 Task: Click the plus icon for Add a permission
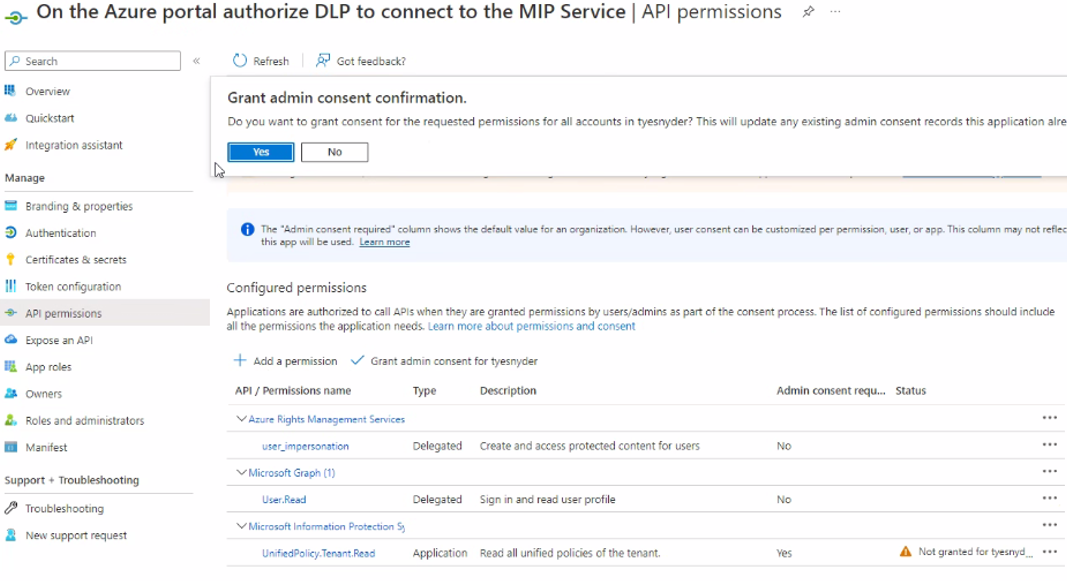(240, 361)
